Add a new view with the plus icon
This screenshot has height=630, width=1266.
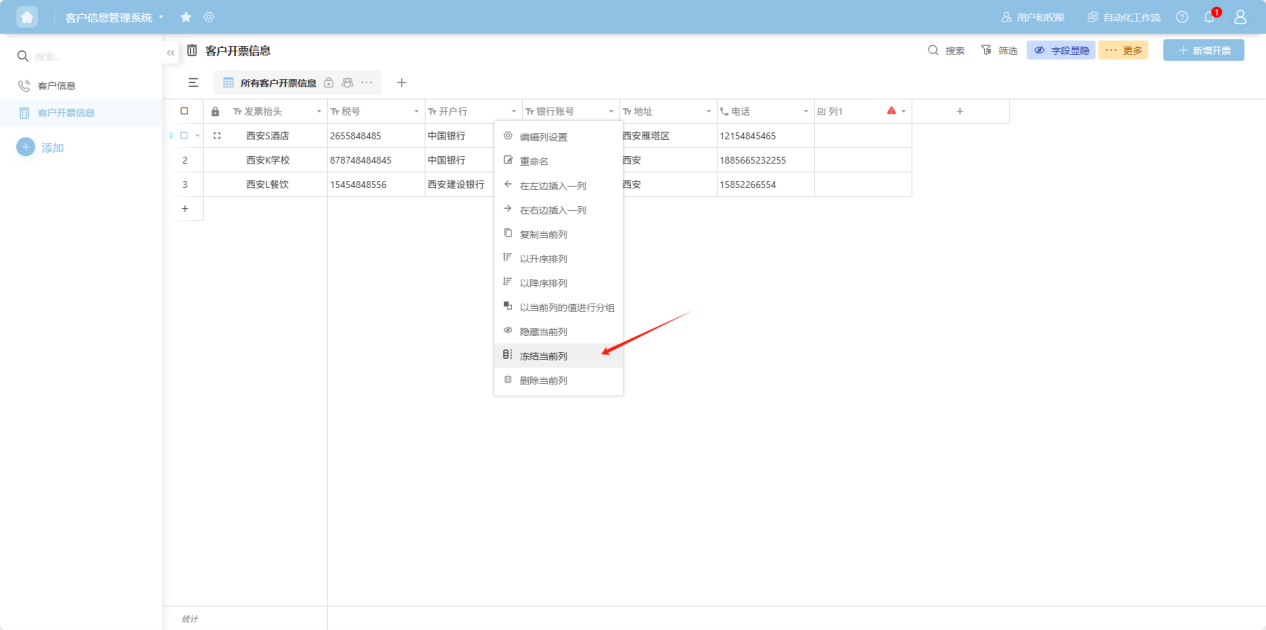tap(402, 83)
